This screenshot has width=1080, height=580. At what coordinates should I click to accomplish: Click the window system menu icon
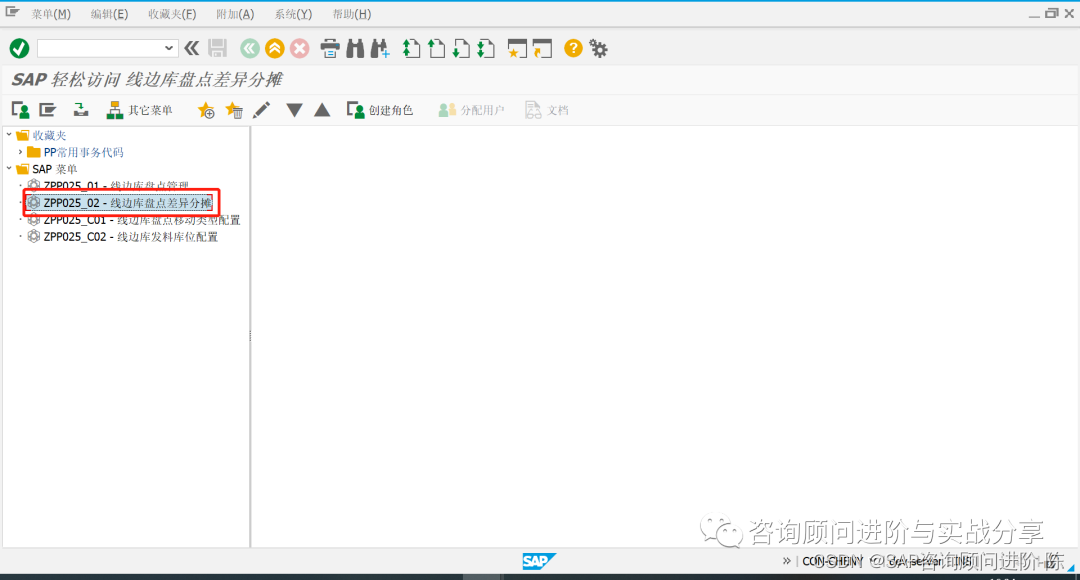[x=12, y=12]
